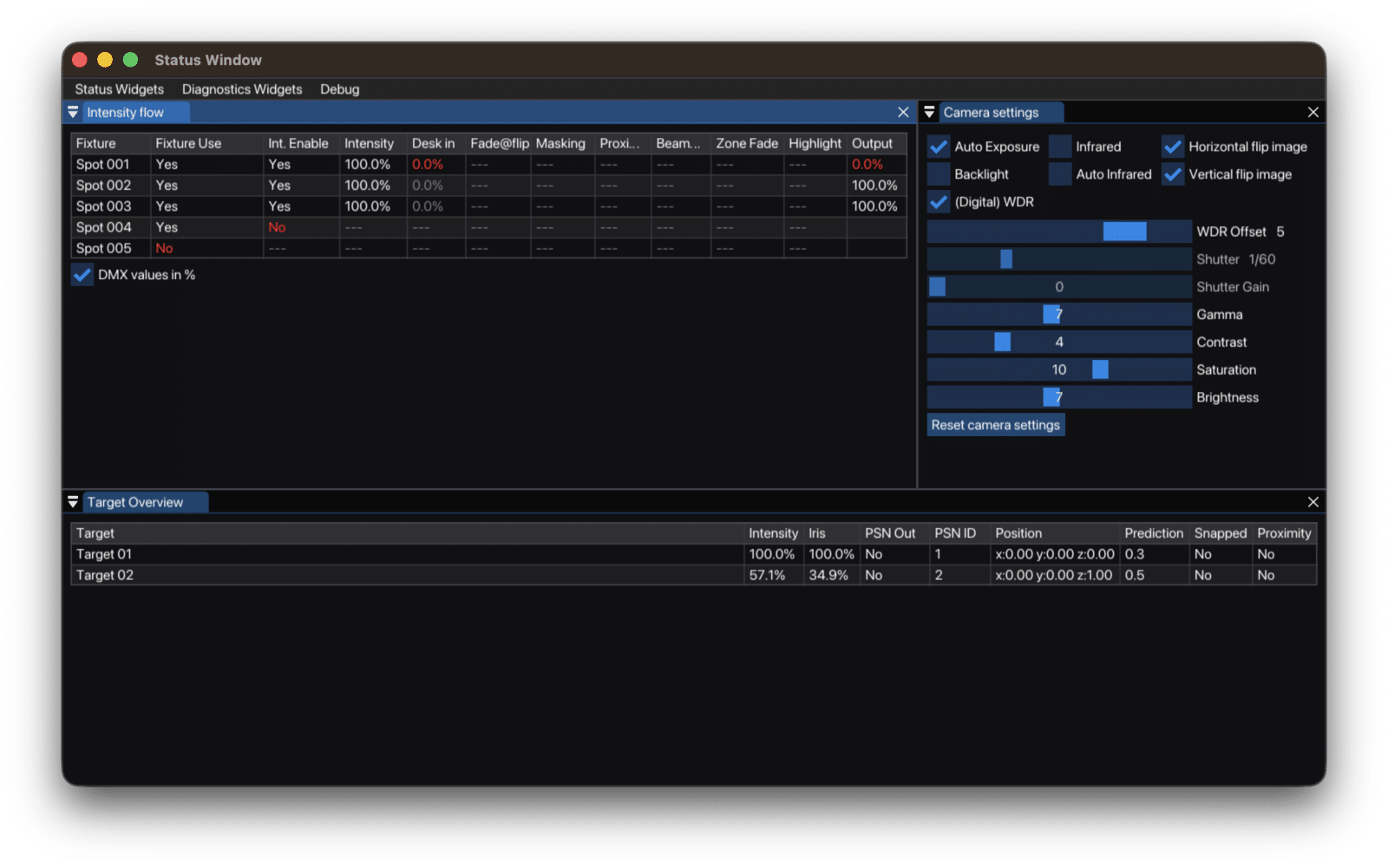1388x868 pixels.
Task: Adjust the Shutter slider
Action: coord(1059,259)
